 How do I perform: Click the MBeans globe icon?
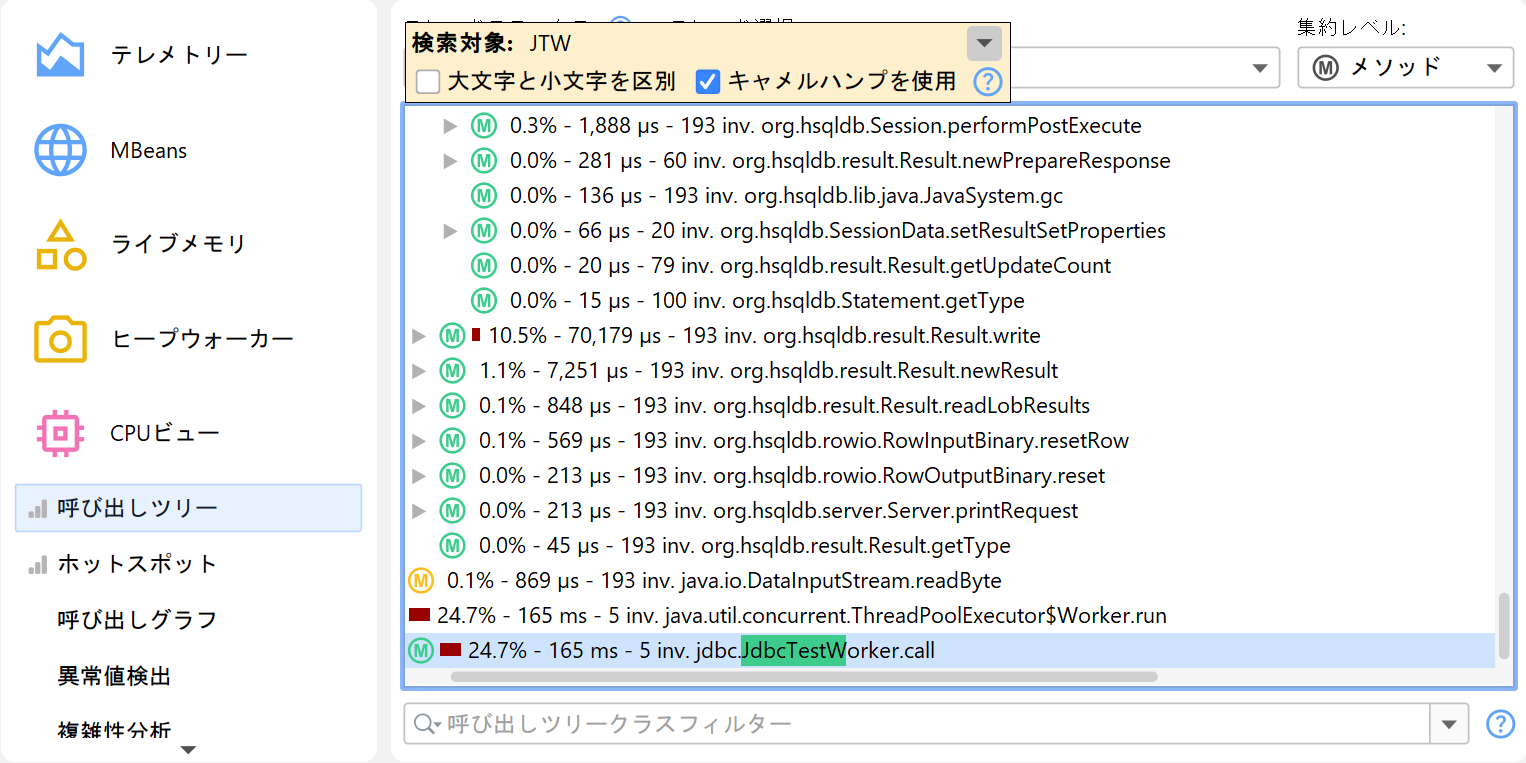click(x=60, y=151)
